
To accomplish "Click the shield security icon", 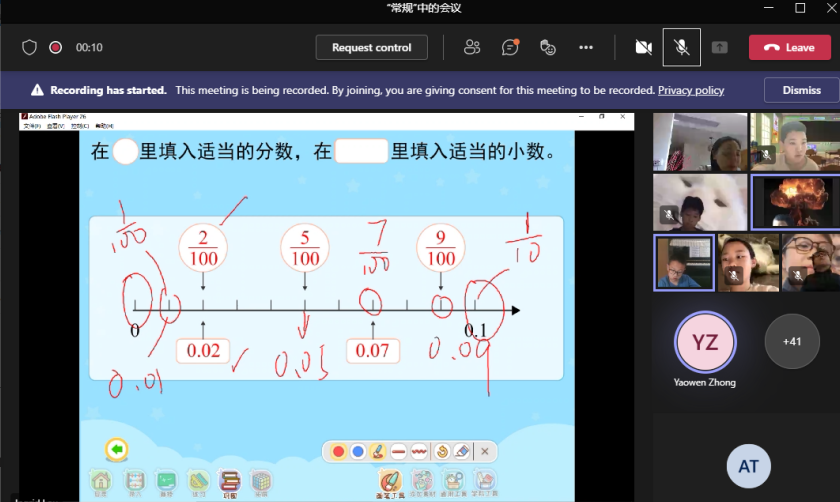I will pos(29,47).
